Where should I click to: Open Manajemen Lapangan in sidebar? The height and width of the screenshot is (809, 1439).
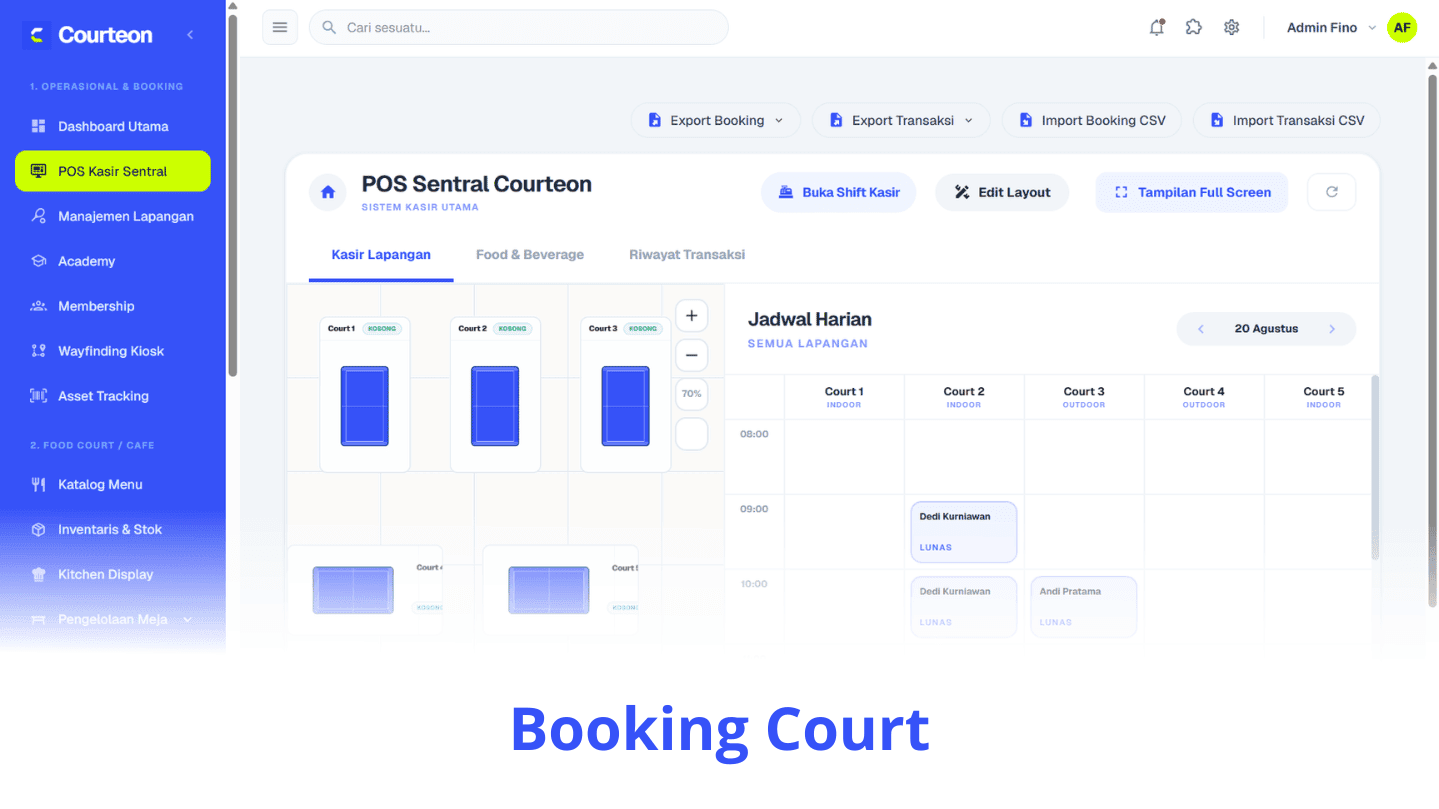click(x=113, y=216)
